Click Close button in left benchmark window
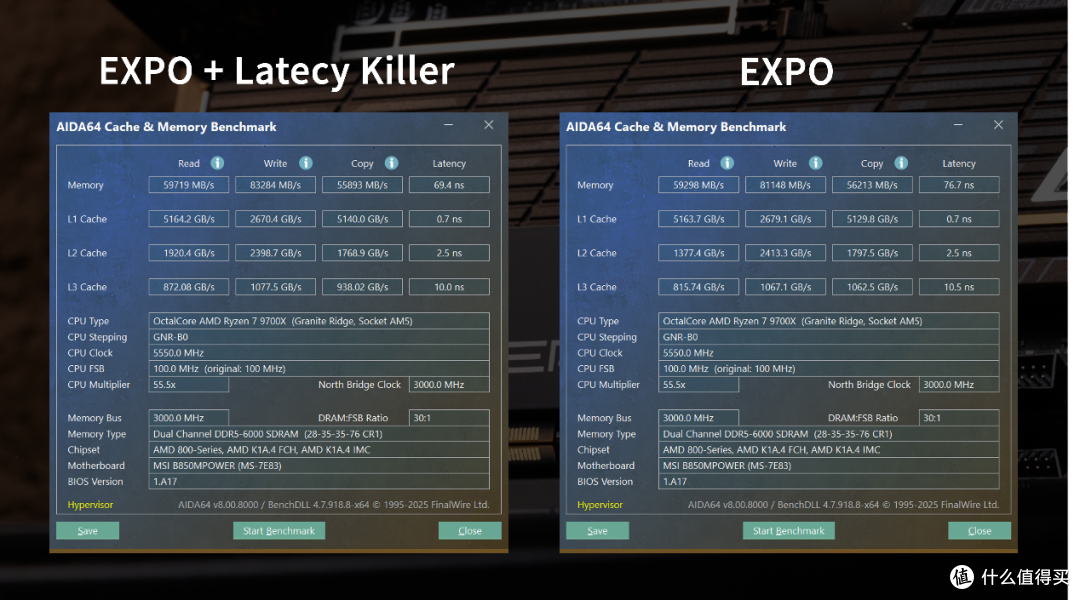 pos(470,530)
